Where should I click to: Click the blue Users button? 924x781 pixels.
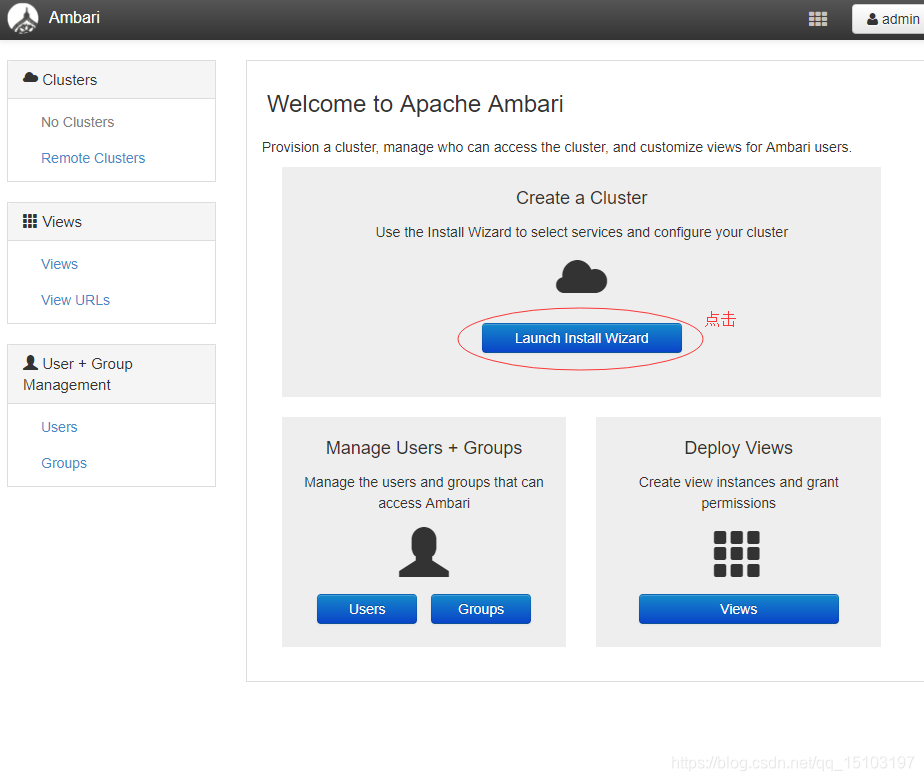tap(367, 609)
